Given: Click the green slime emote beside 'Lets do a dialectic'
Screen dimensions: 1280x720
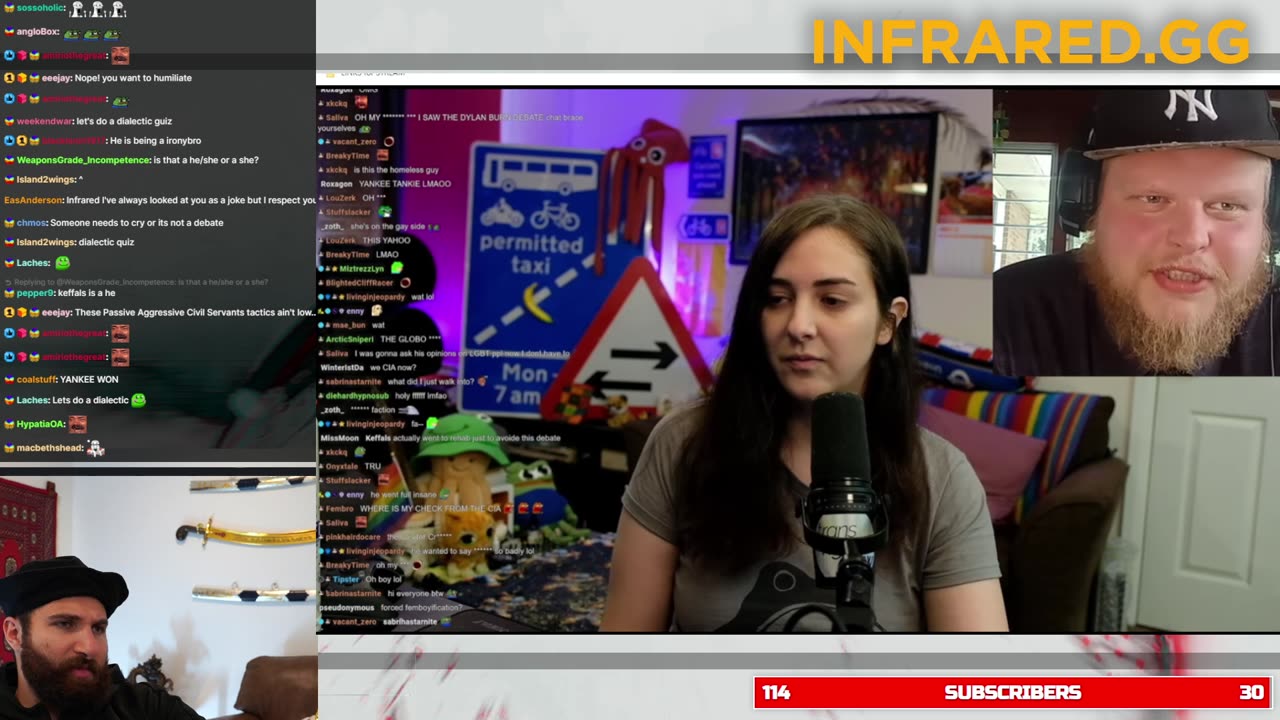Looking at the screenshot, I should 139,400.
